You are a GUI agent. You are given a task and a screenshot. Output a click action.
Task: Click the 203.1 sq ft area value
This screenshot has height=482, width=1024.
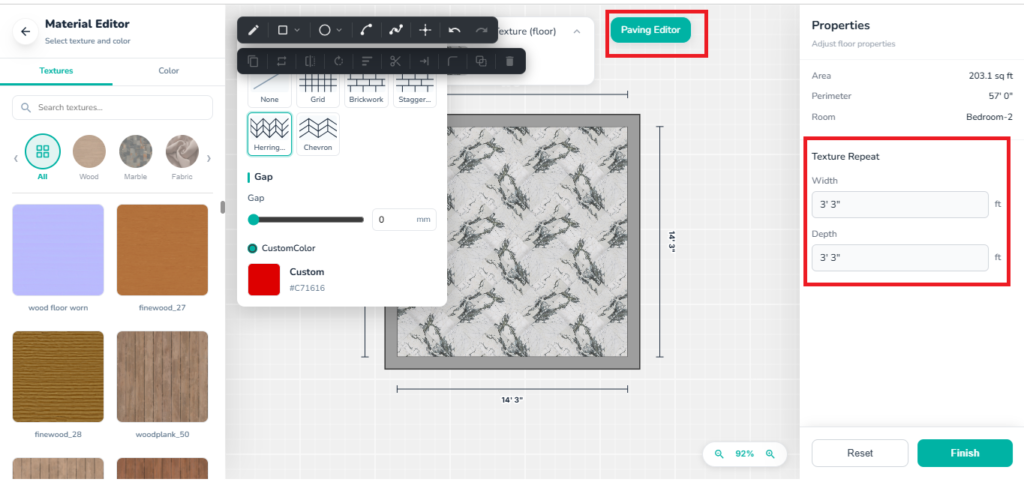(991, 76)
